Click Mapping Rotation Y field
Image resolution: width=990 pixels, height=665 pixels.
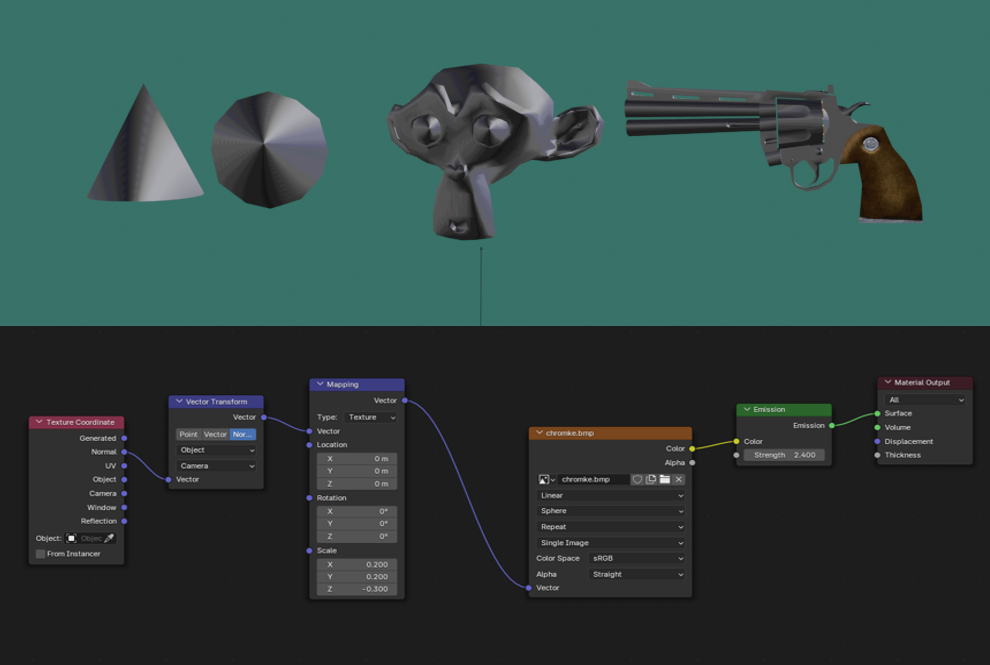pyautogui.click(x=357, y=524)
